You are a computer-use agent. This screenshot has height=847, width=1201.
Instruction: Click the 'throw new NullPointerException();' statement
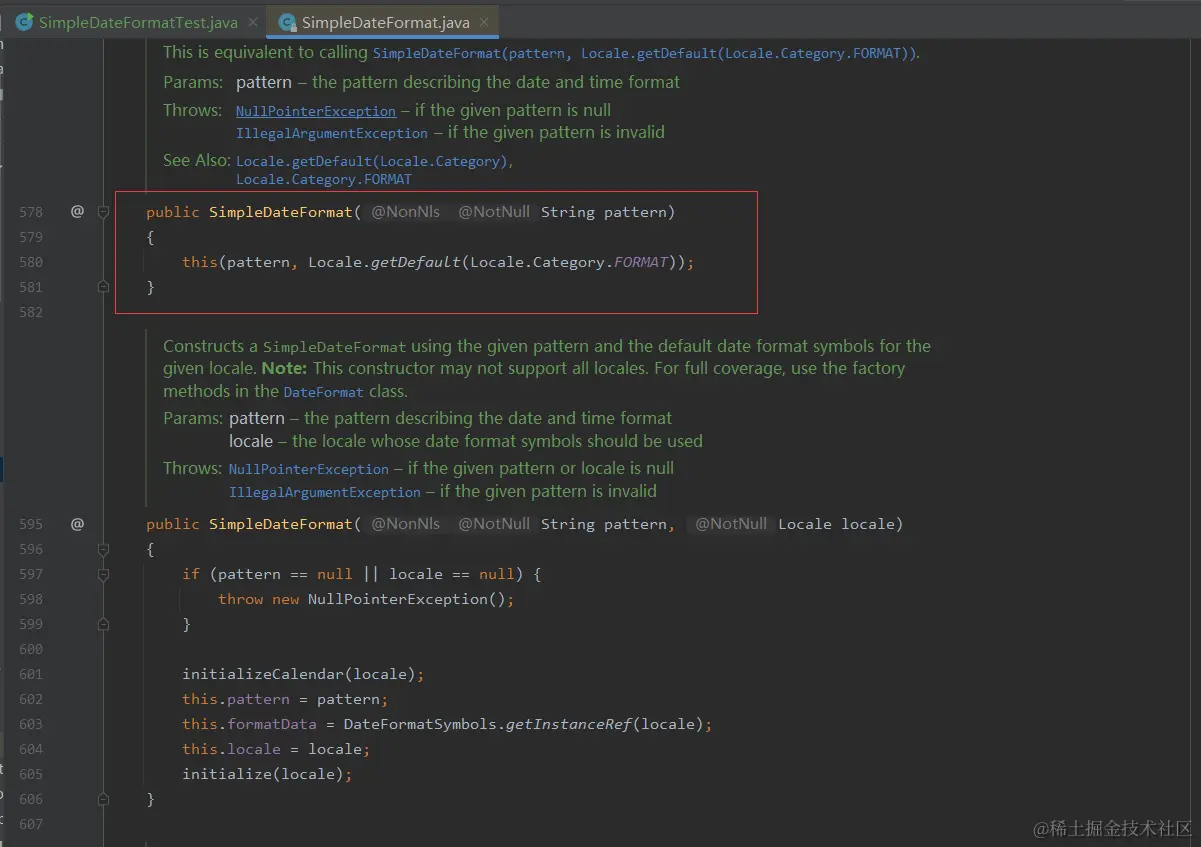pos(366,599)
